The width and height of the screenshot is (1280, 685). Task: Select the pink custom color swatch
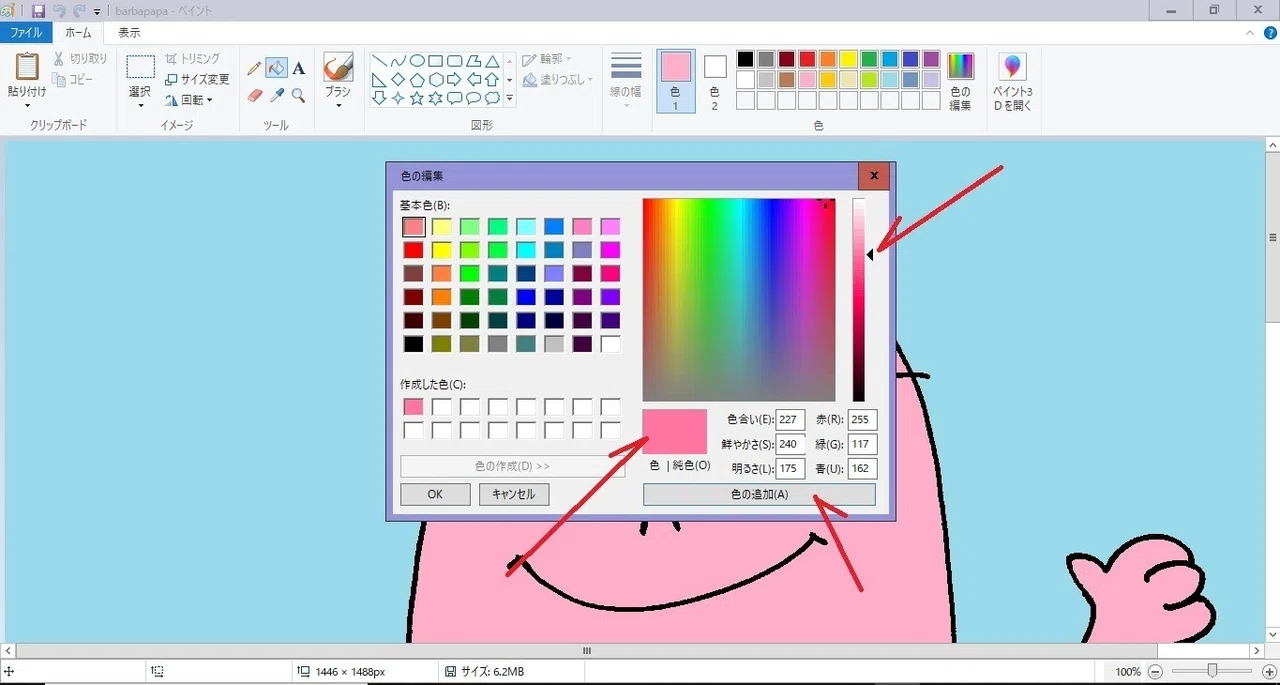pyautogui.click(x=414, y=407)
